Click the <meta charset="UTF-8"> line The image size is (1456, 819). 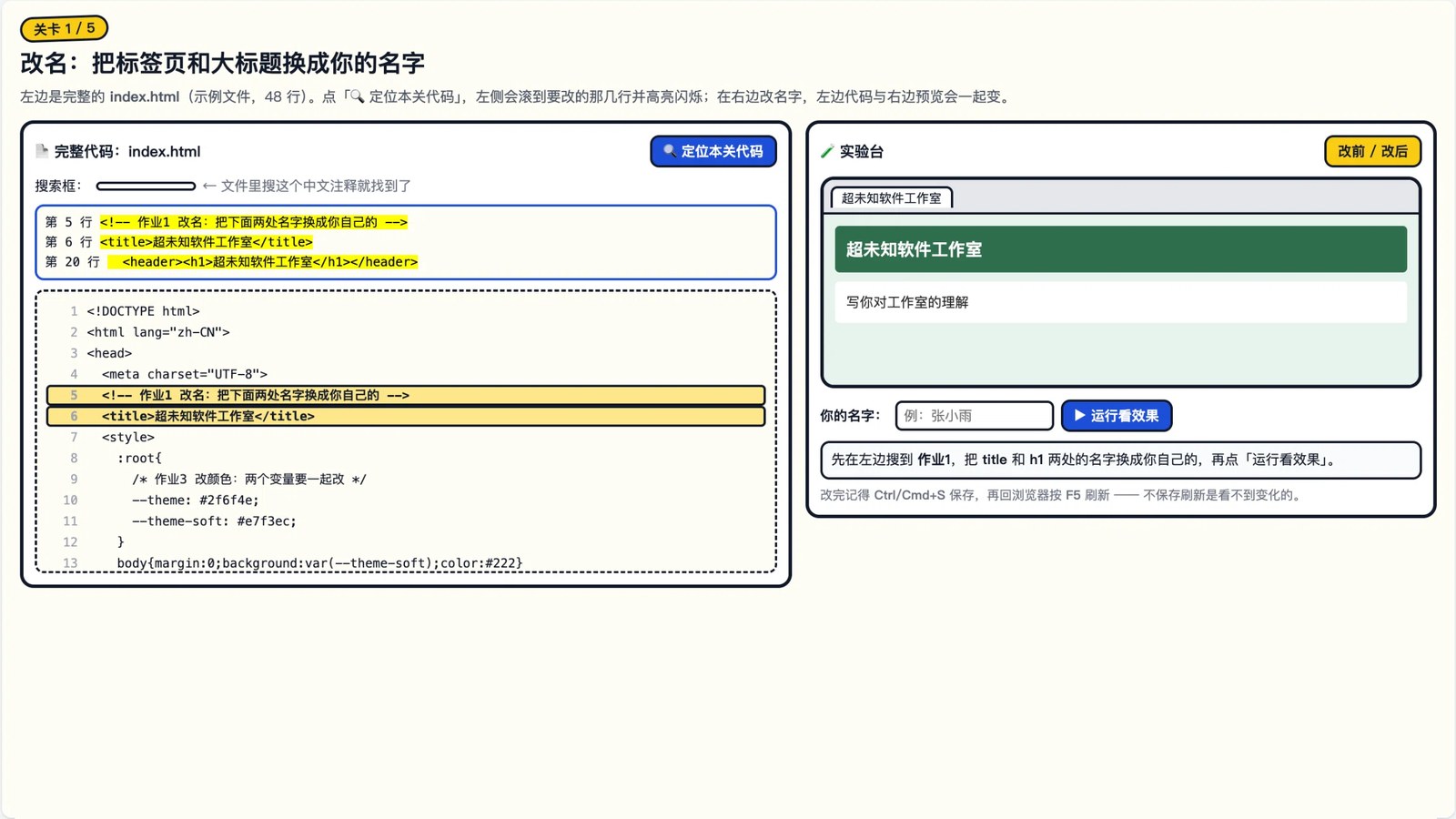coord(185,374)
